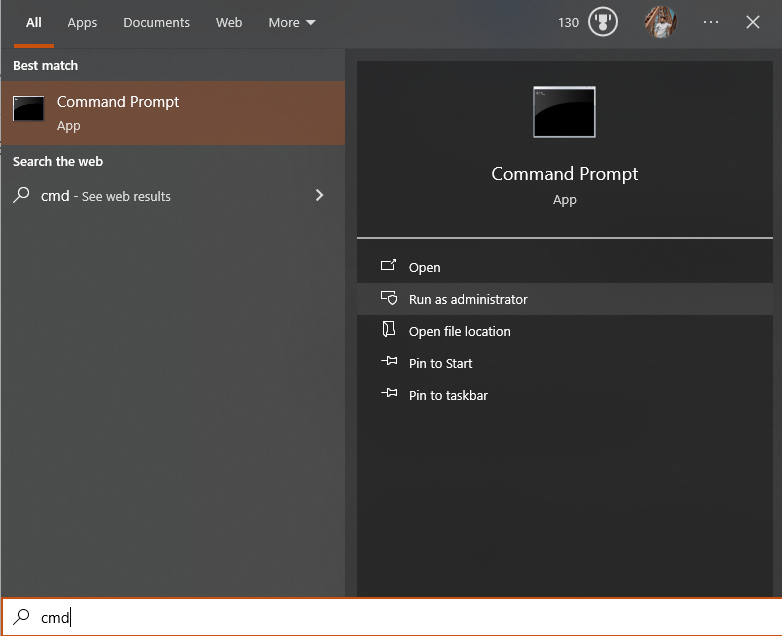Switch to the Documents tab
Screen dimensions: 782x636
pos(156,23)
